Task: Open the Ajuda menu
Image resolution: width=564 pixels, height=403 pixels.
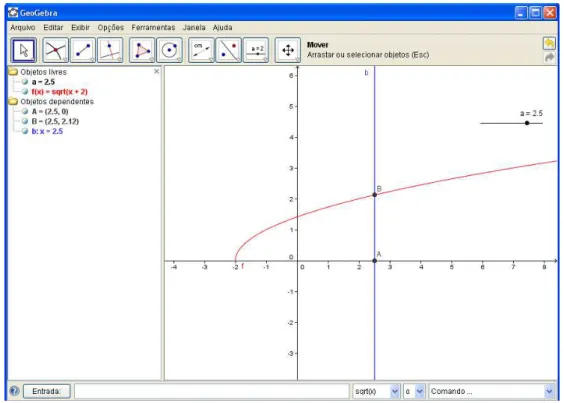Action: click(223, 28)
